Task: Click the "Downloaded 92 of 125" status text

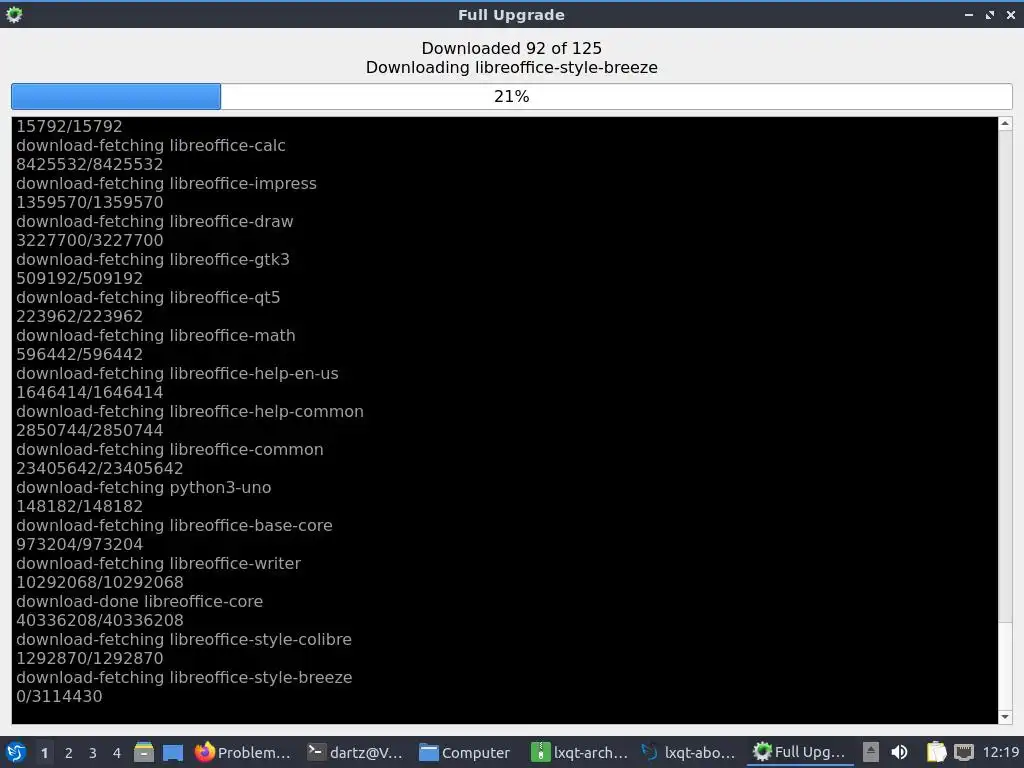Action: tap(511, 48)
